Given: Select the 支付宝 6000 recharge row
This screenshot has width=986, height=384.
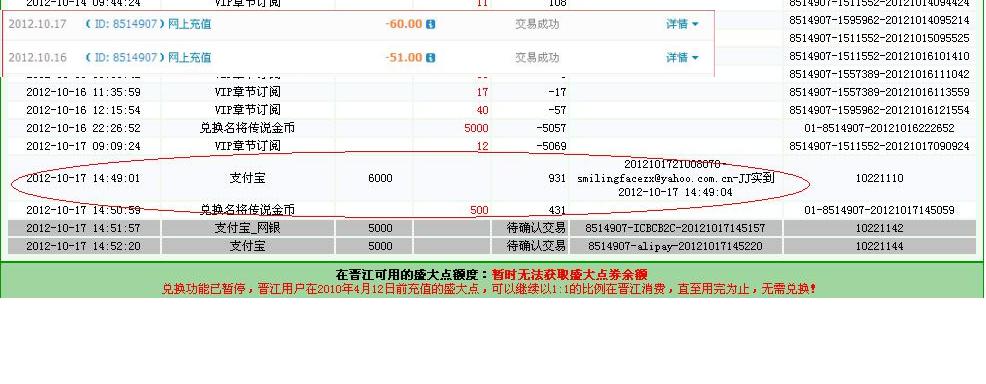Looking at the screenshot, I should tap(492, 178).
